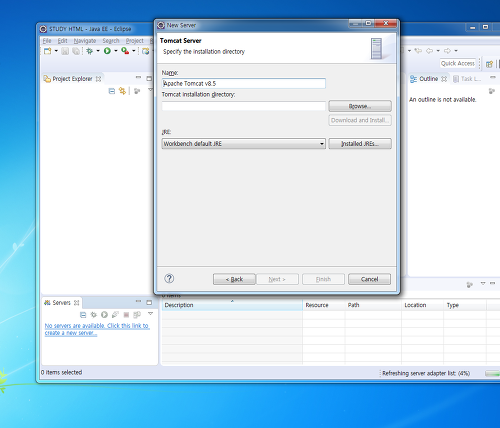Open the Servers view menu triangle
Screen dimensions: 500x428
coord(150,314)
